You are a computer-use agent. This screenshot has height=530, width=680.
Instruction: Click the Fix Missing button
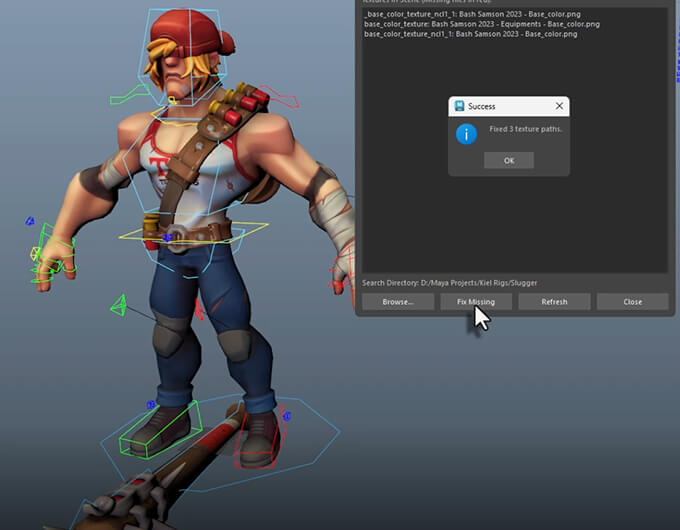[x=476, y=301]
